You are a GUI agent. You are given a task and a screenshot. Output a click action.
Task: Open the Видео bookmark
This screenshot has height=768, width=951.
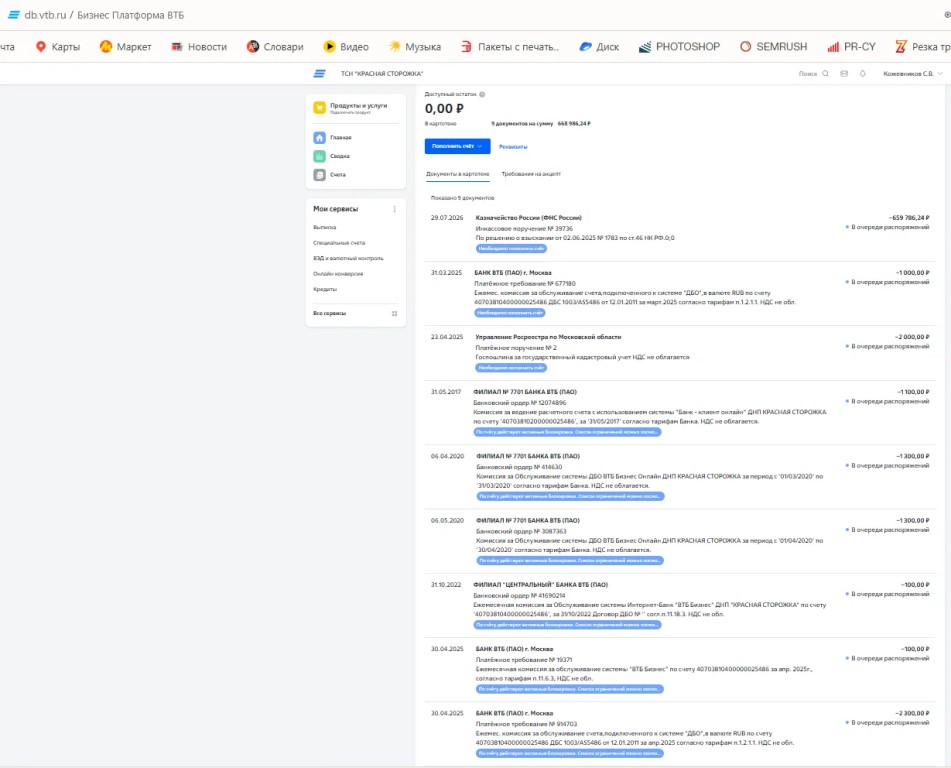pyautogui.click(x=346, y=47)
